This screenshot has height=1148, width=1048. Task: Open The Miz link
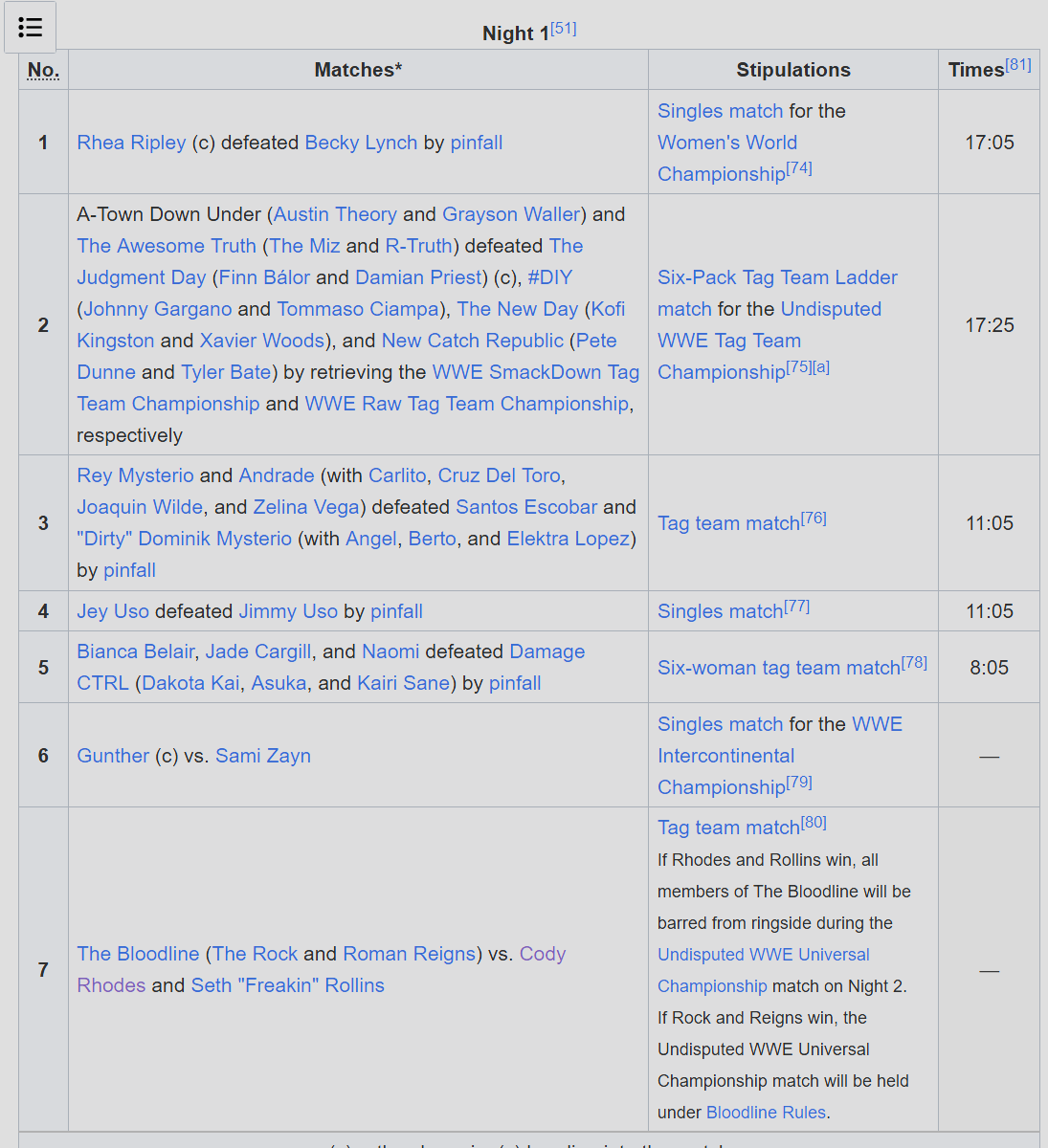pos(304,246)
